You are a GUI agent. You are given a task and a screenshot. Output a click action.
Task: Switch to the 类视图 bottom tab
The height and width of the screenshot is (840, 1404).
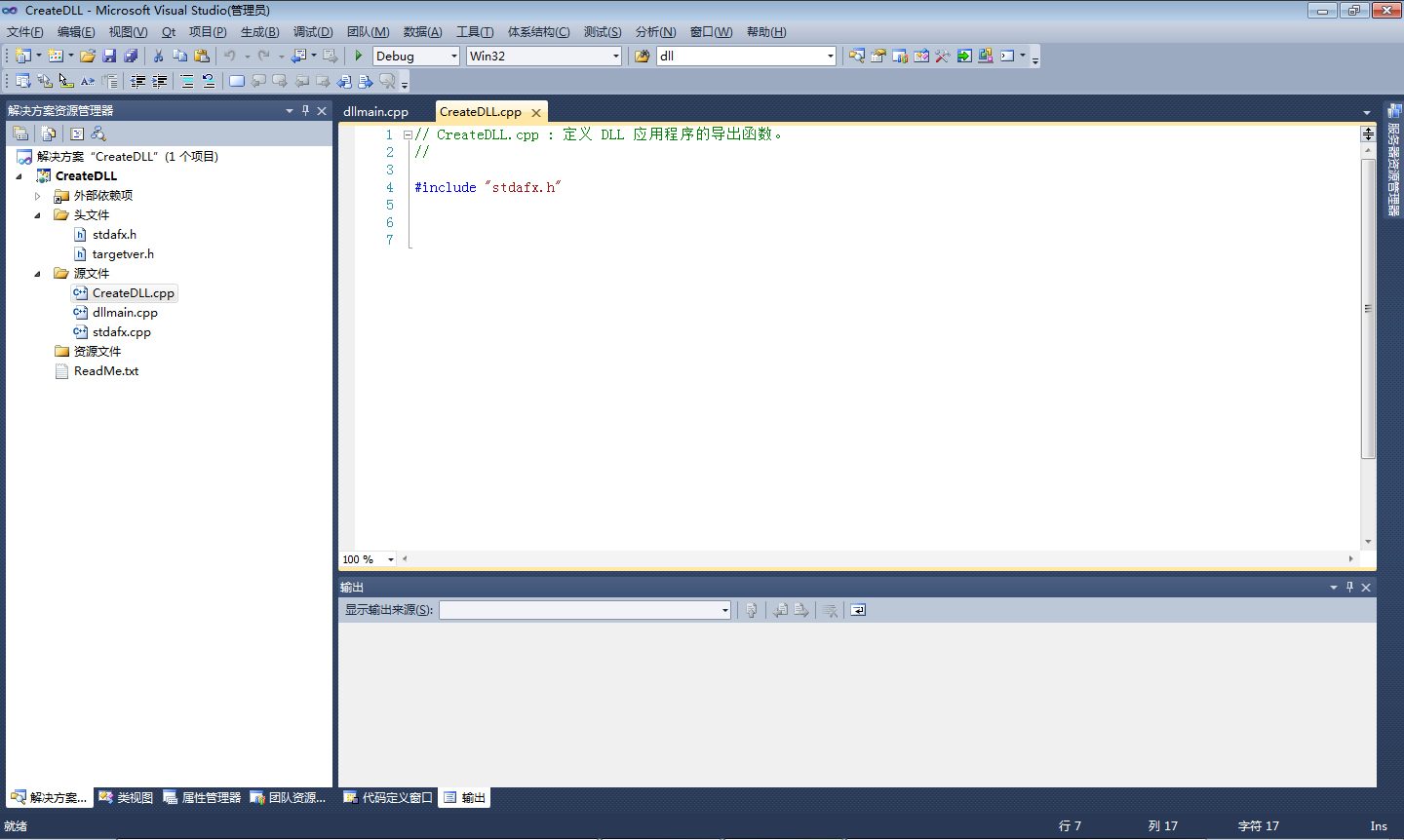(126, 797)
